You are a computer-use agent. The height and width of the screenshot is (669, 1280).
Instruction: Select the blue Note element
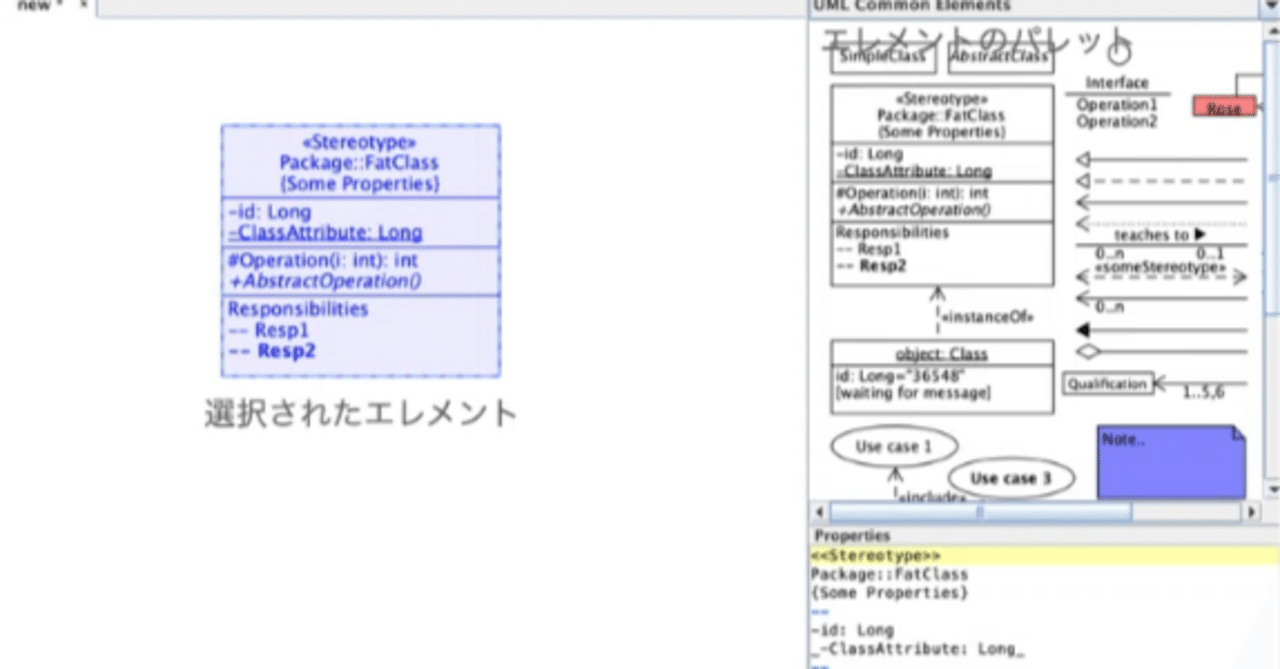coord(1170,462)
